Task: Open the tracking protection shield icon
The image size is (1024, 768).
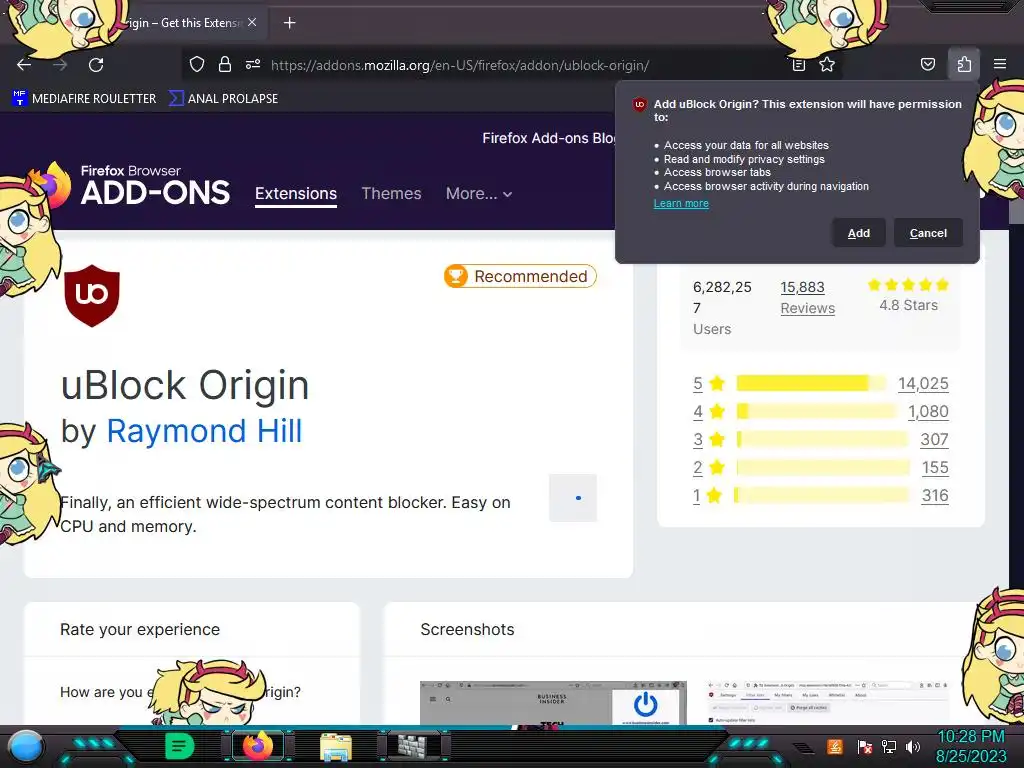Action: pos(197,65)
